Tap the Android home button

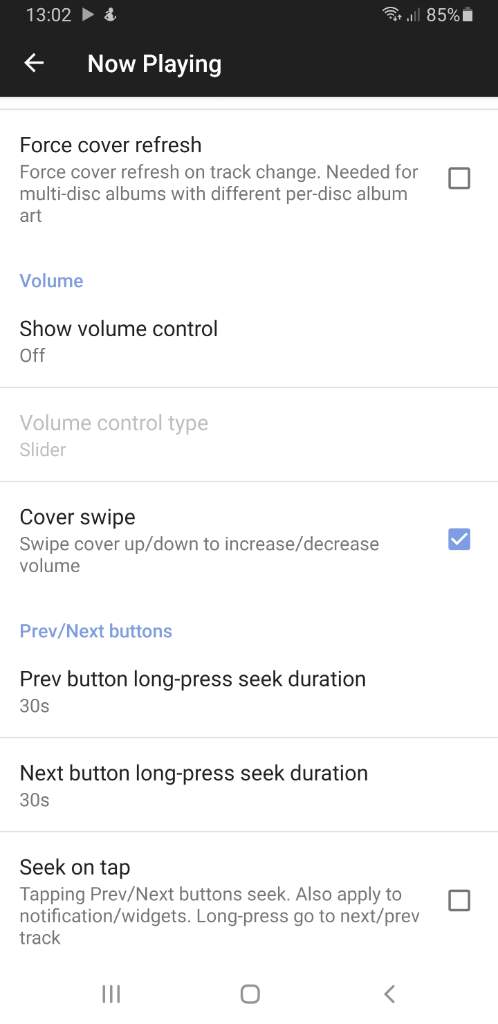250,994
